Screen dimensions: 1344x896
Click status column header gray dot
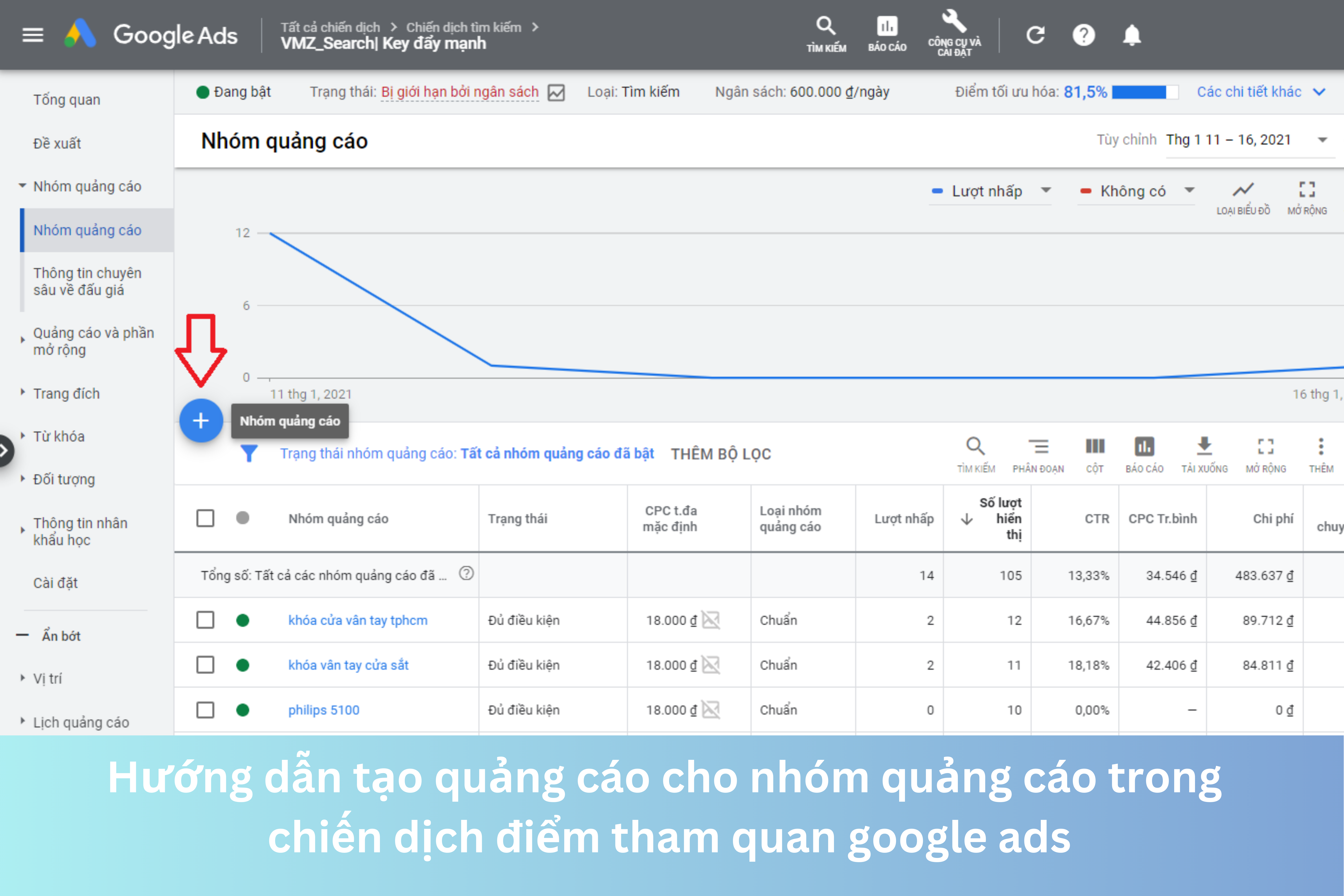(243, 518)
